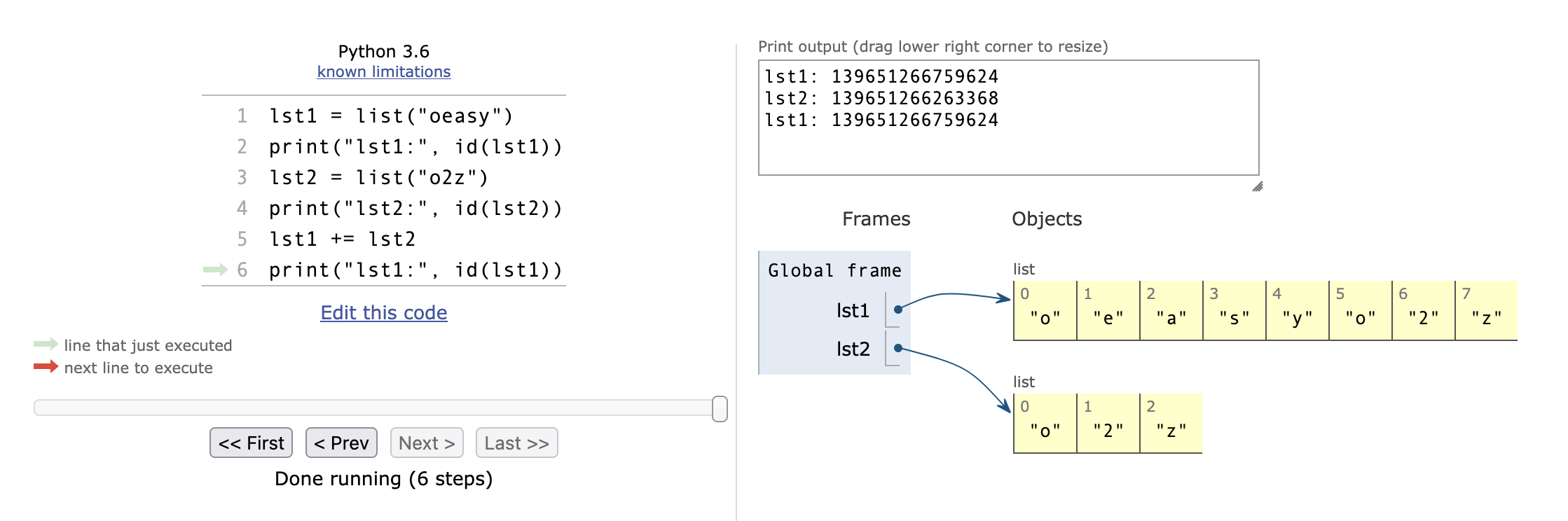Select code line 3 lst2 = list("o2z")

coord(378,177)
